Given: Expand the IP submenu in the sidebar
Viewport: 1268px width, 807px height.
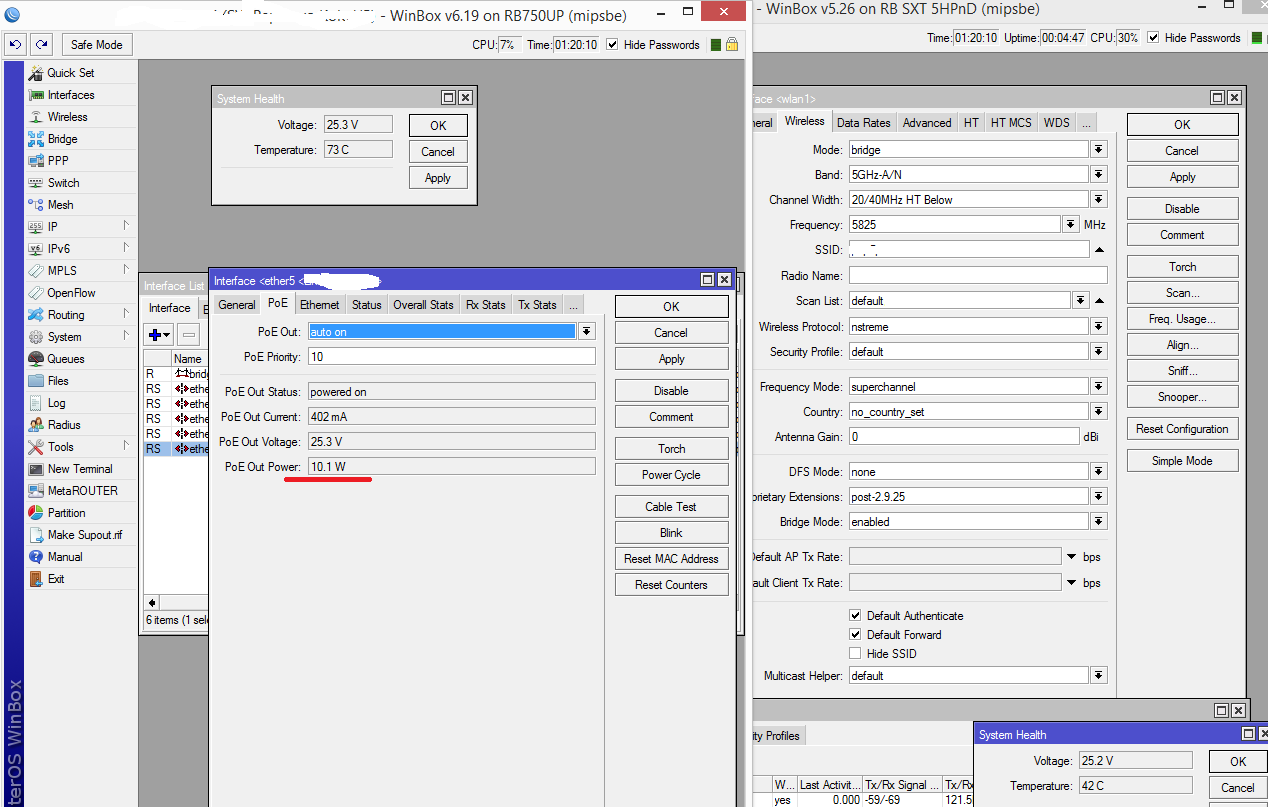Looking at the screenshot, I should pos(126,227).
